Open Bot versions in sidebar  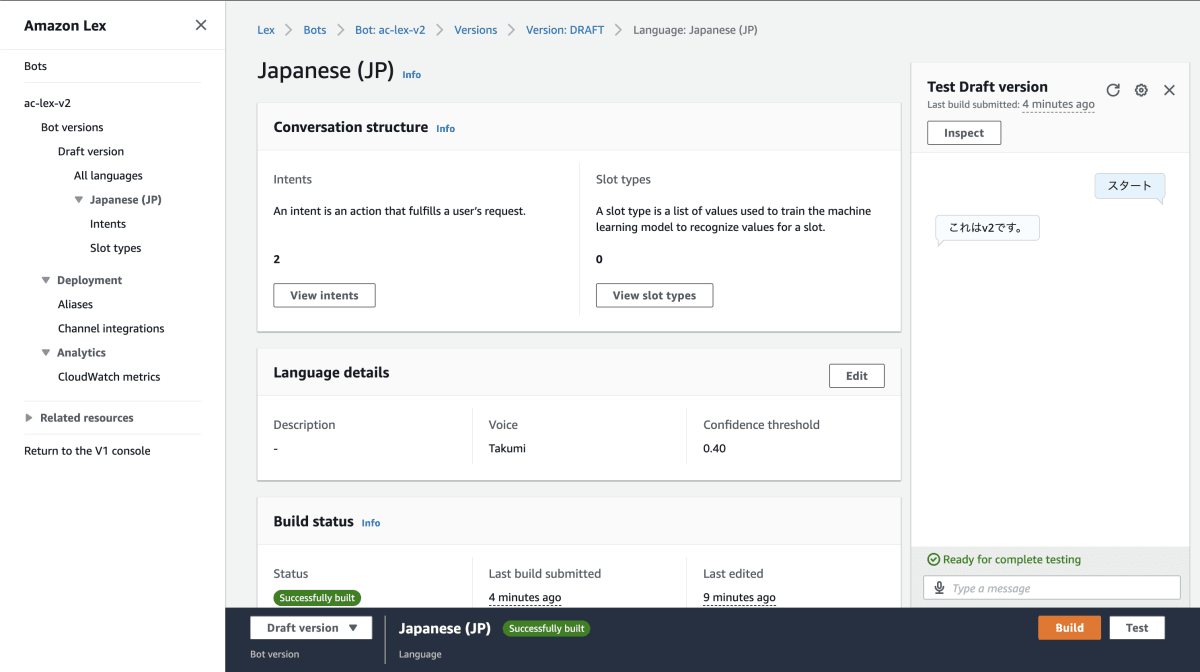(x=72, y=127)
